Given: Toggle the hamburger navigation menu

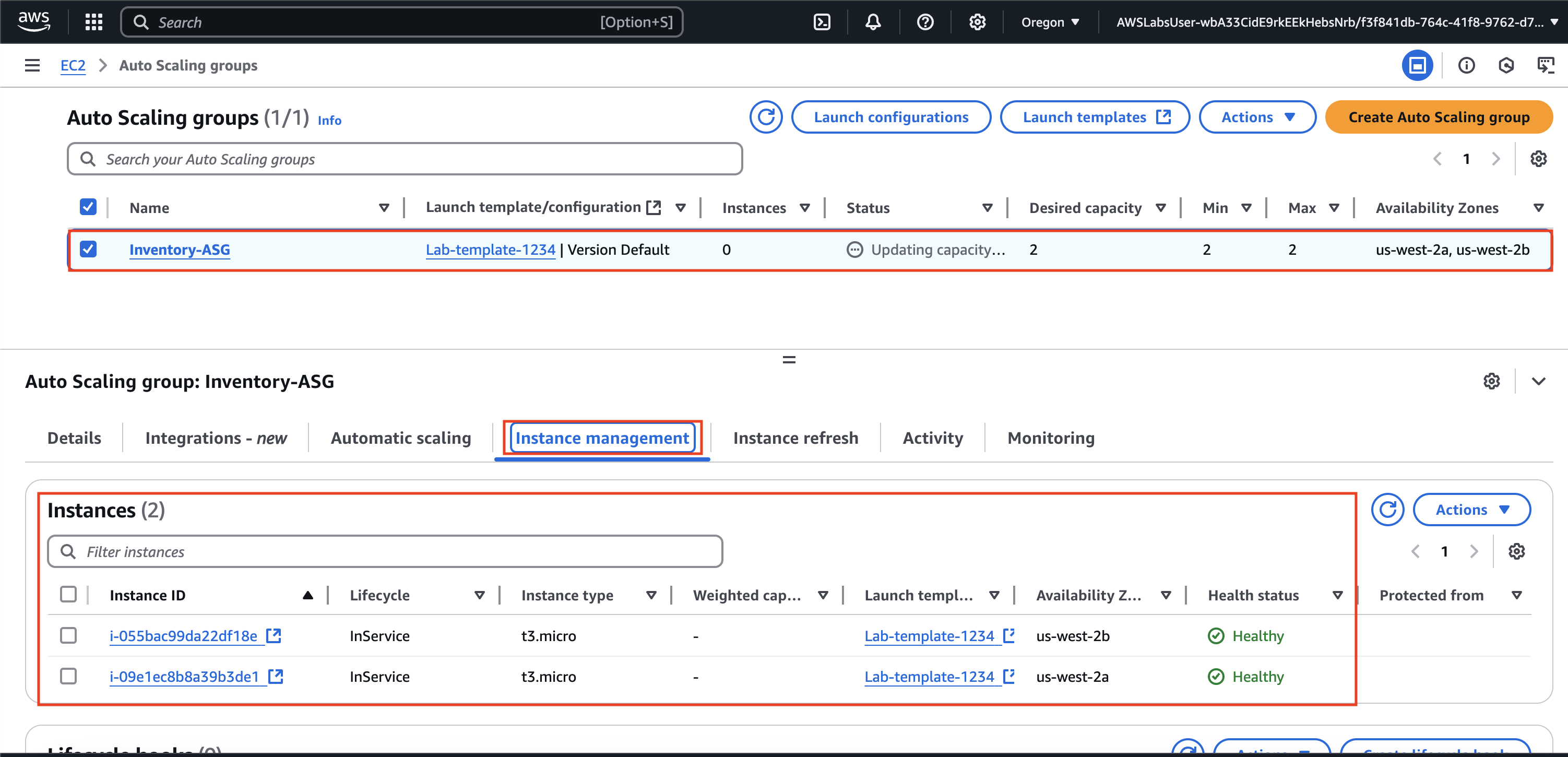Looking at the screenshot, I should coord(32,65).
